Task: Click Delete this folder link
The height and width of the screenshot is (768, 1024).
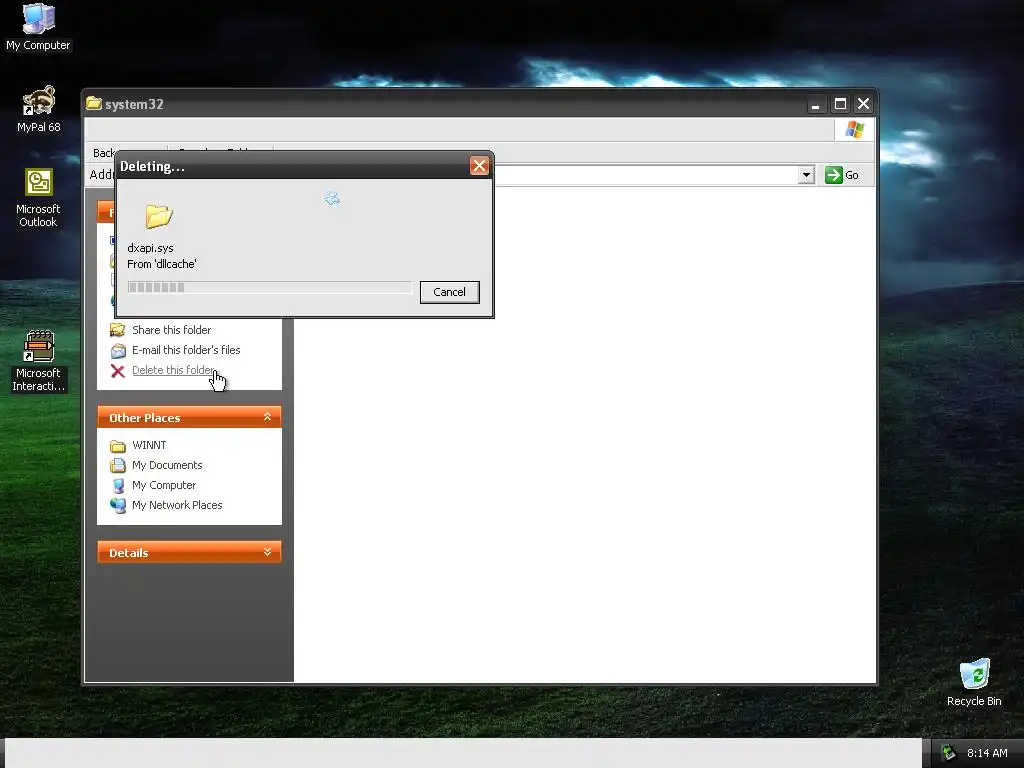Action: 174,370
